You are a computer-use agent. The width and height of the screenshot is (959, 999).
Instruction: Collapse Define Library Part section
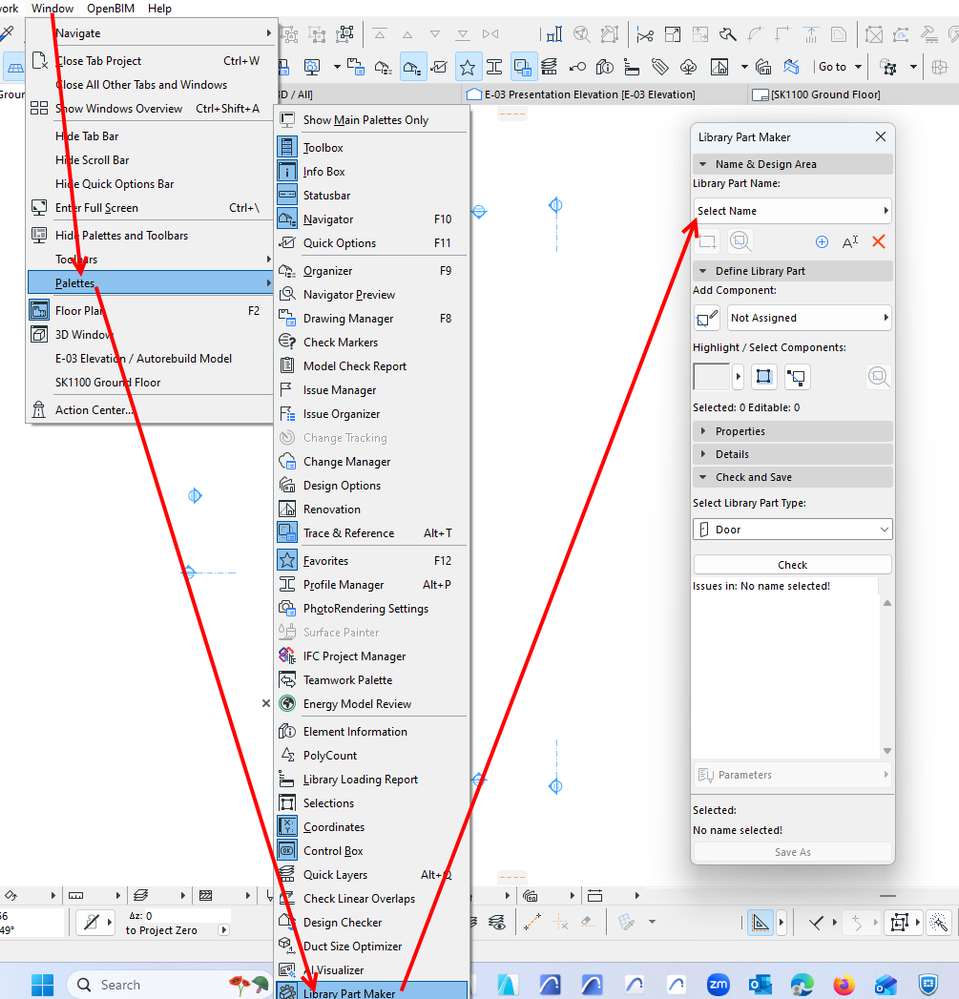click(792, 271)
